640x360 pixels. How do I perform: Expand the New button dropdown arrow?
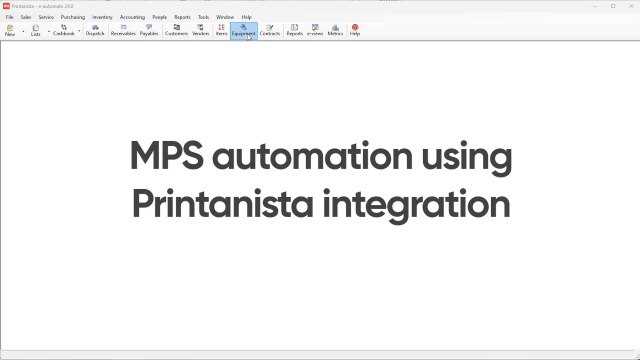[23, 31]
